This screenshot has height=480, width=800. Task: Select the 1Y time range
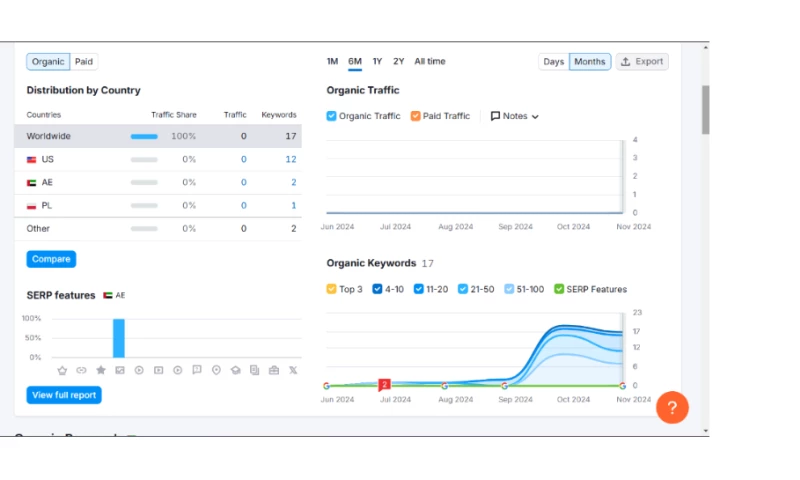click(377, 62)
